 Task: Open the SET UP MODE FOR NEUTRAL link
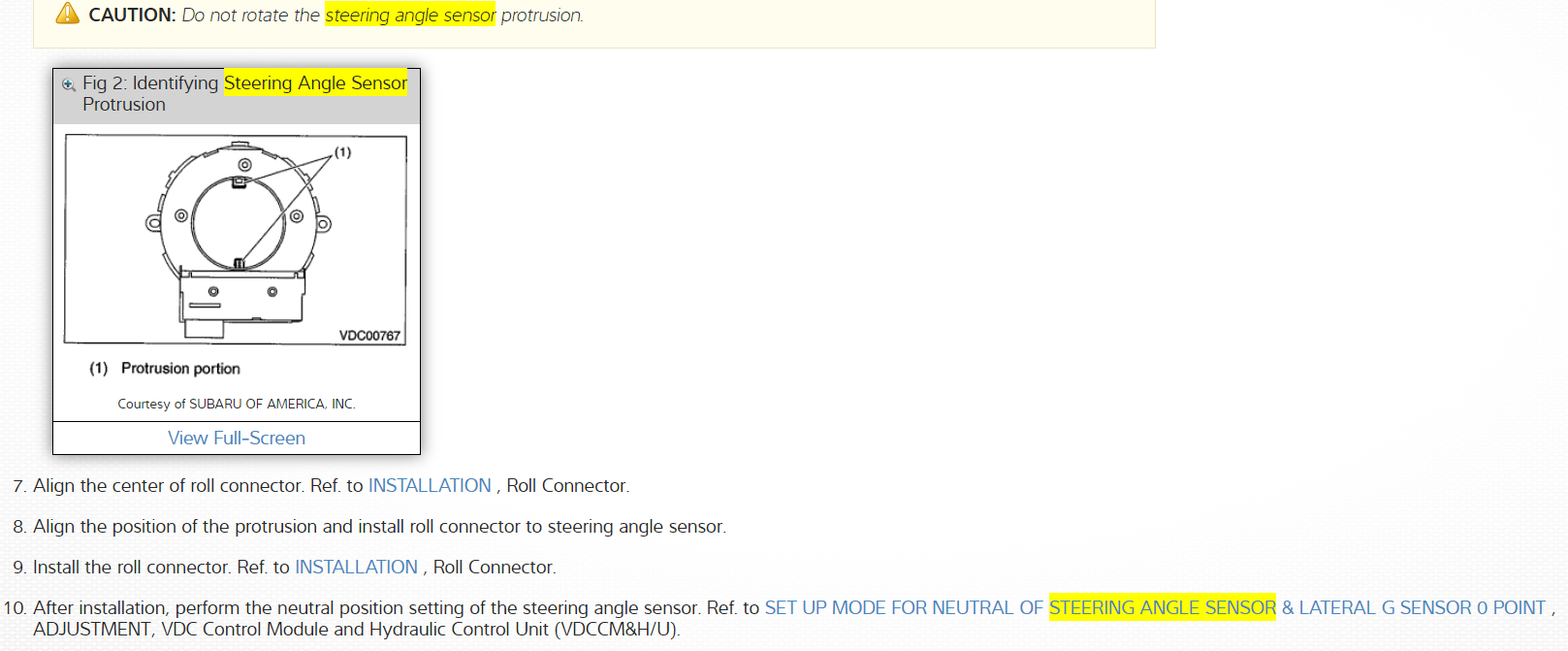click(904, 608)
